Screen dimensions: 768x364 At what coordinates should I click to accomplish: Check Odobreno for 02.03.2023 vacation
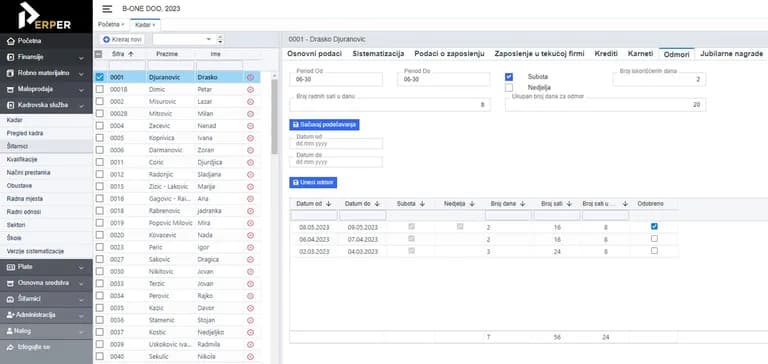click(x=654, y=250)
